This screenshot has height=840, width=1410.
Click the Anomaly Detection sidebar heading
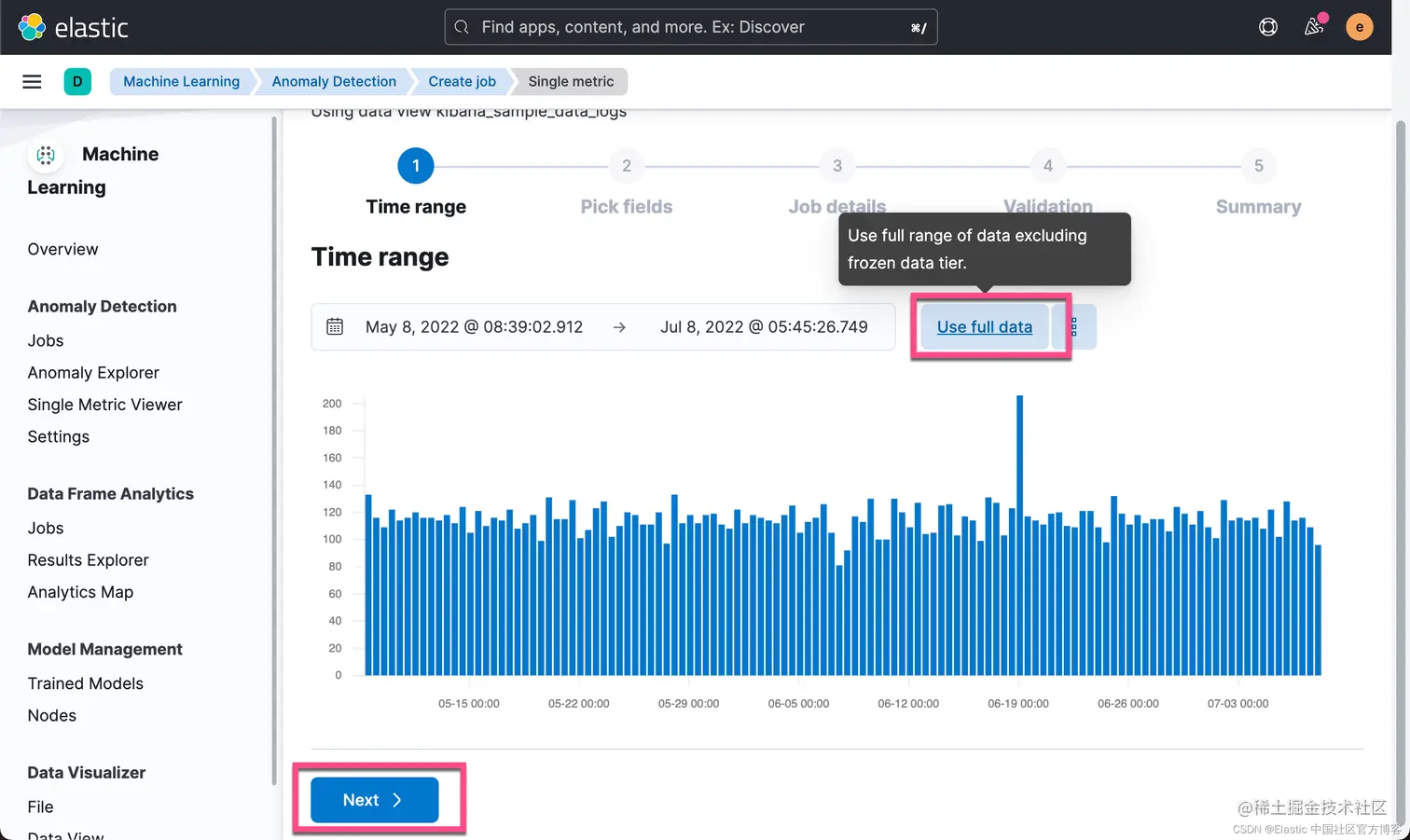pos(102,306)
